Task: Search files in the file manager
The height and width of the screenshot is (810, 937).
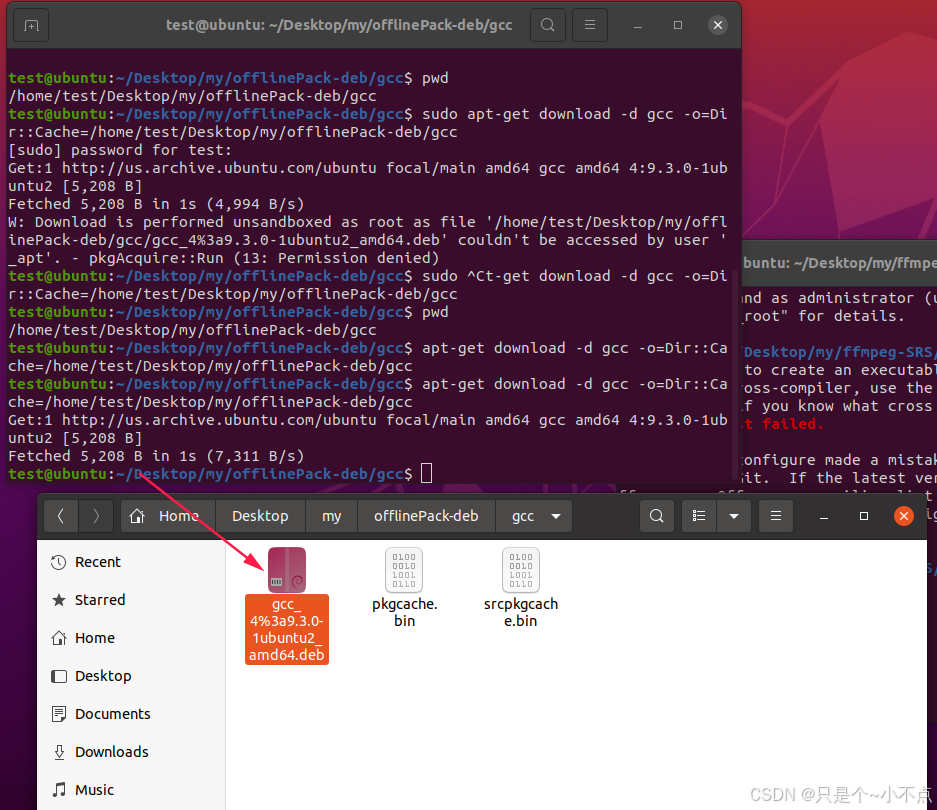Action: pyautogui.click(x=656, y=516)
